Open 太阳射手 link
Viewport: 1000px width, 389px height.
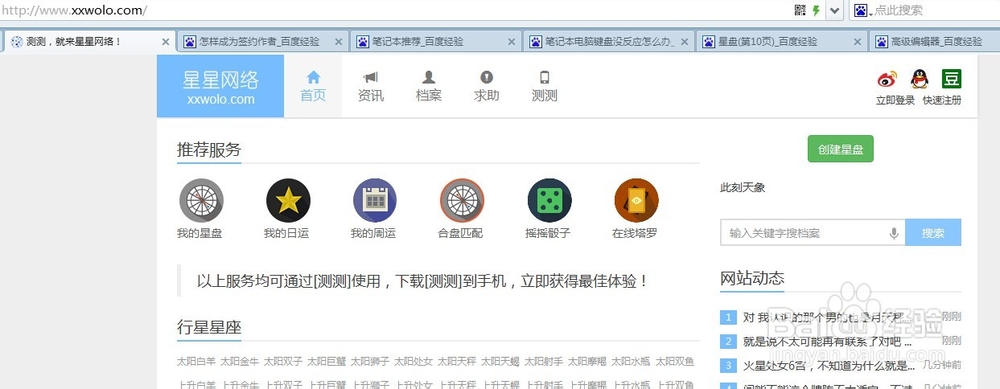[544, 362]
